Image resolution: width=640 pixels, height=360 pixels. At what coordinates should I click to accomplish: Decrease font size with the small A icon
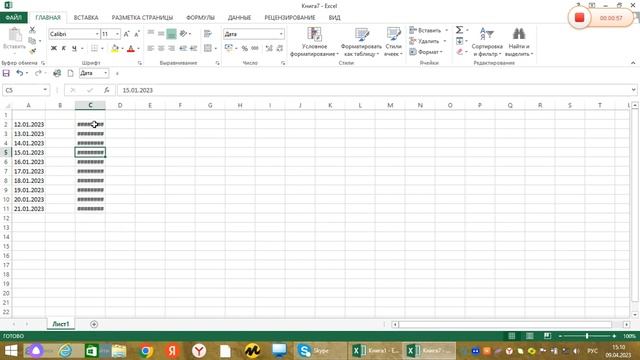pos(137,34)
